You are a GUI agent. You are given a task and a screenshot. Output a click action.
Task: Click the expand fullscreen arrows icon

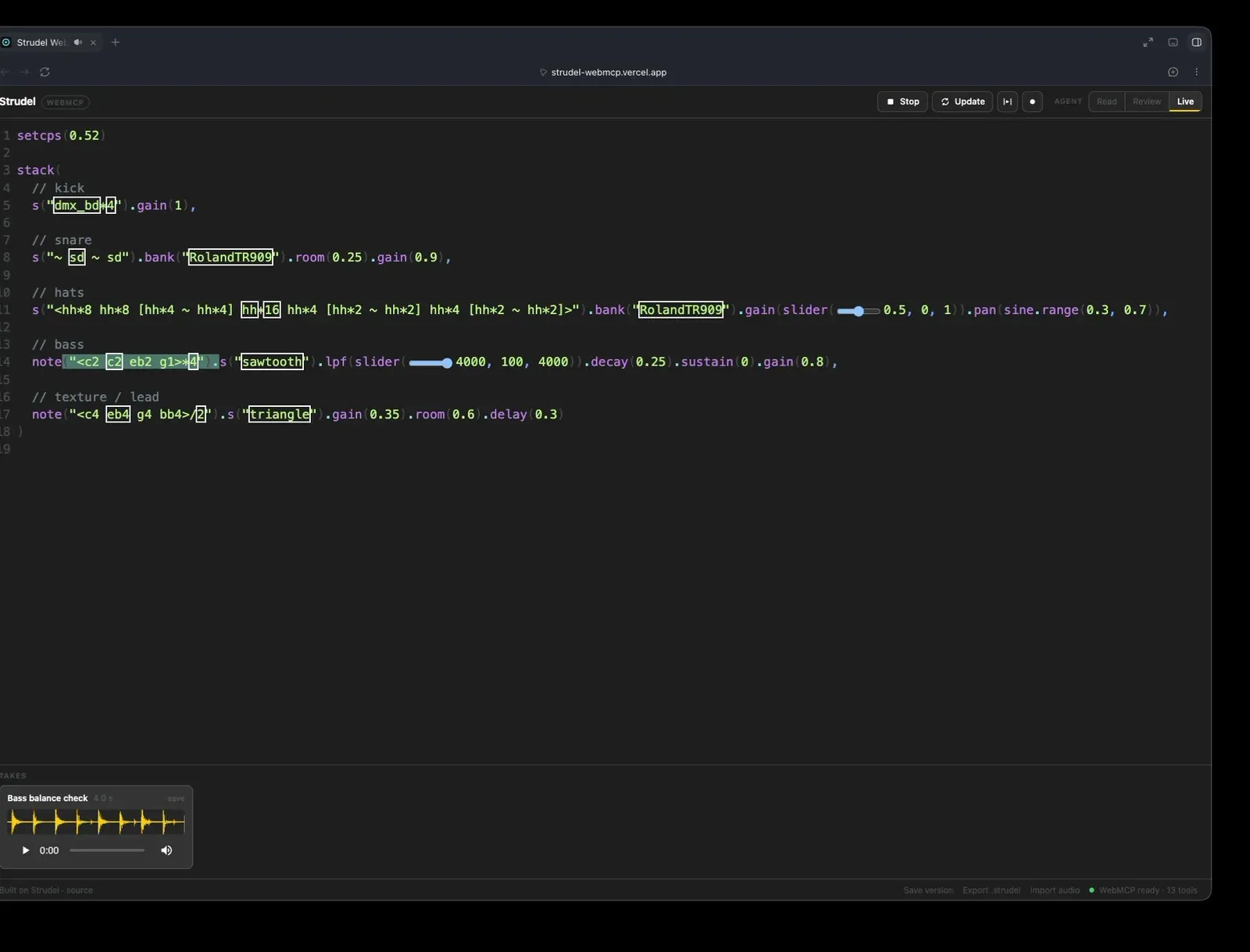pyautogui.click(x=1148, y=42)
